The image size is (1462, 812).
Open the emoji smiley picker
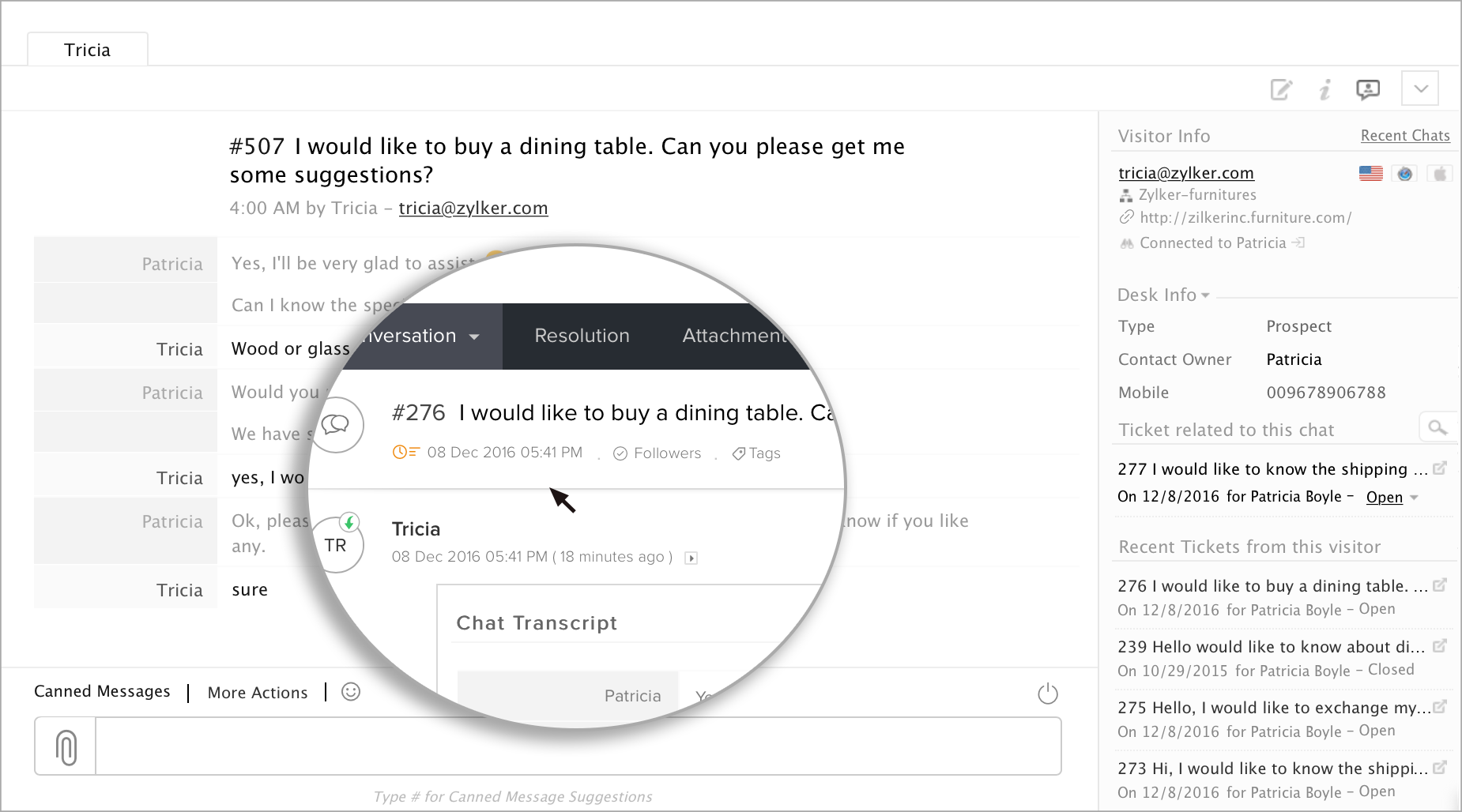point(351,692)
